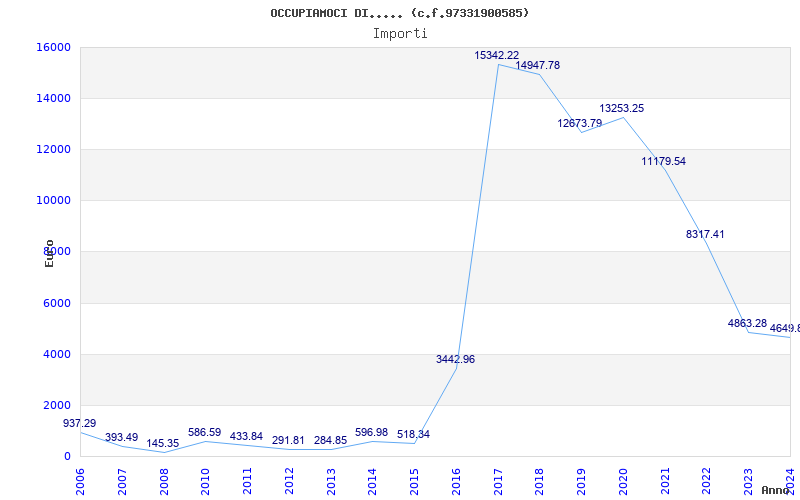Click the 518.34 data label
This screenshot has width=800, height=500.
(x=413, y=434)
